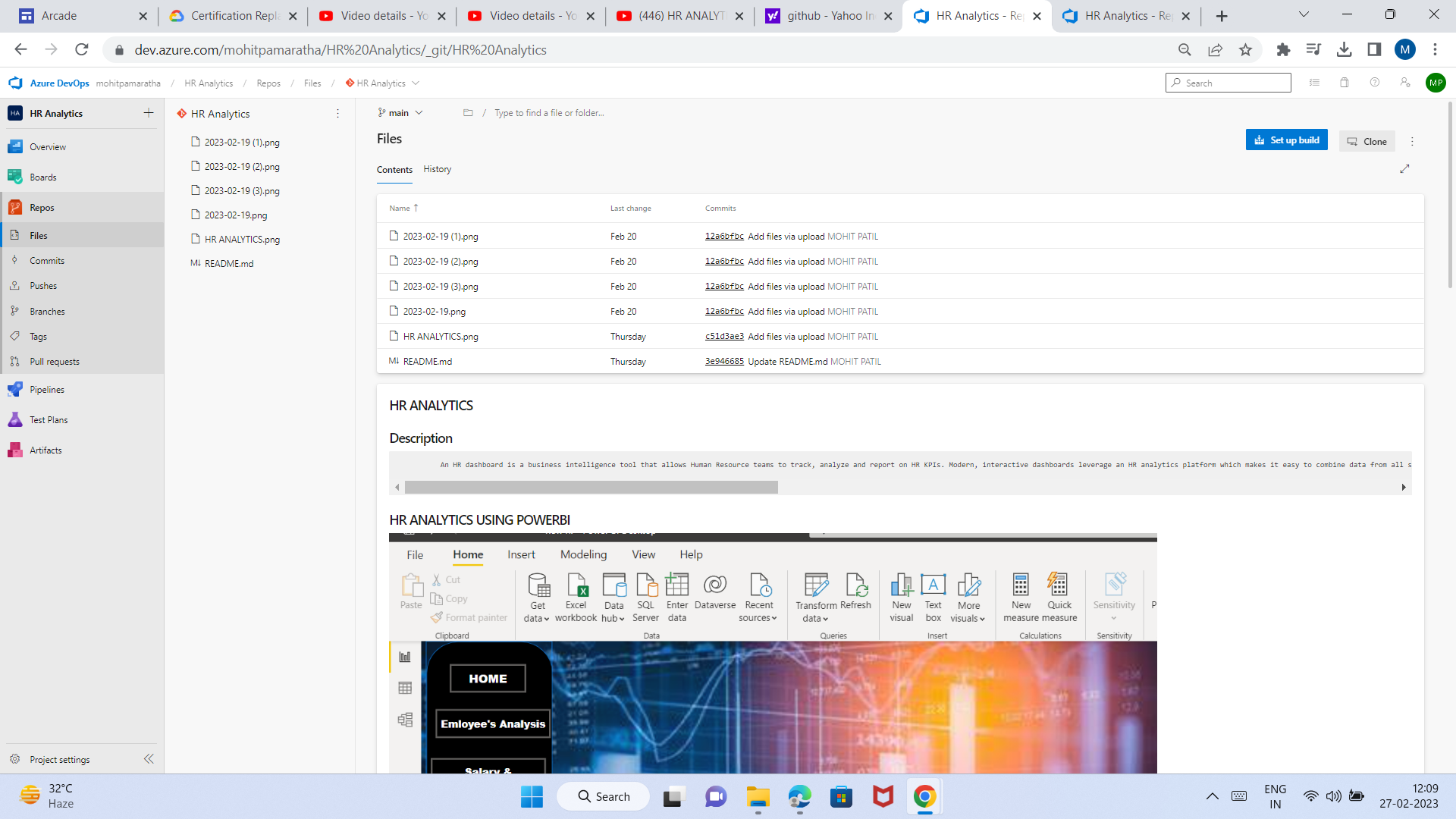1456x819 pixels.
Task: Click the Azure DevOps logo
Action: point(16,83)
